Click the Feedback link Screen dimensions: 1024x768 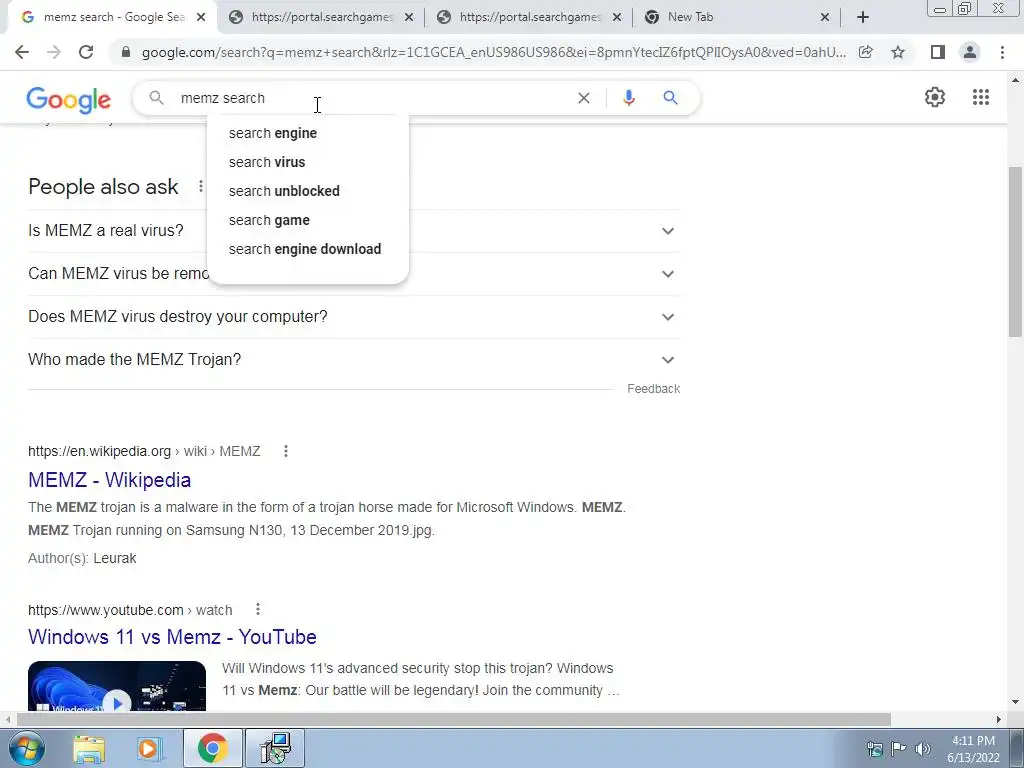[654, 389]
